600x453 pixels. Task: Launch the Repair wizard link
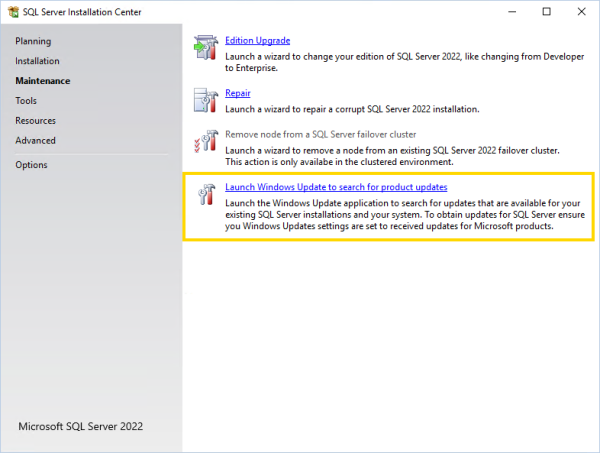coord(238,93)
